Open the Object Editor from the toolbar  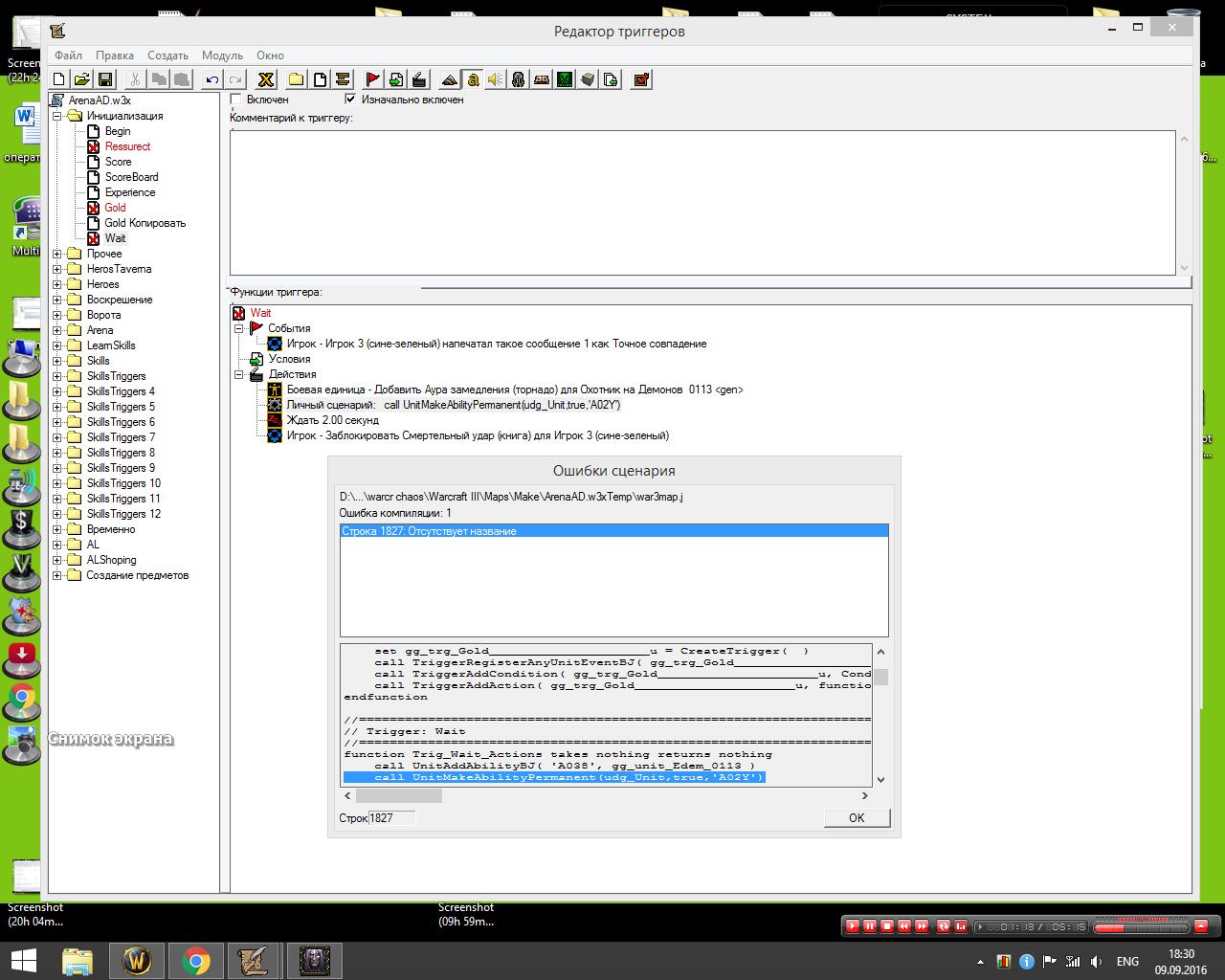(519, 79)
